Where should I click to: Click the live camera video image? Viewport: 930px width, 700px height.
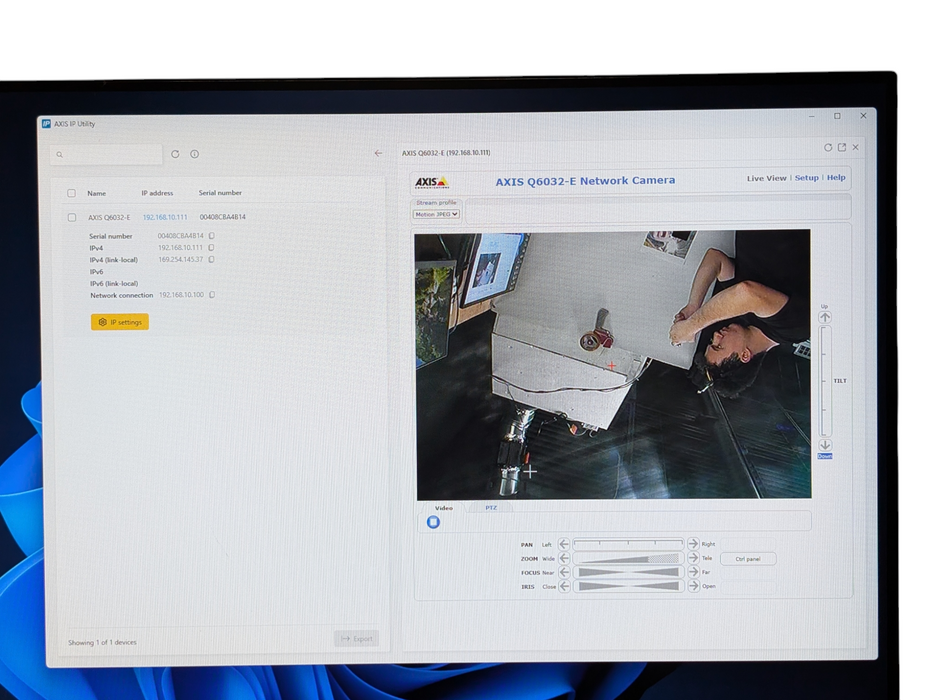(613, 365)
